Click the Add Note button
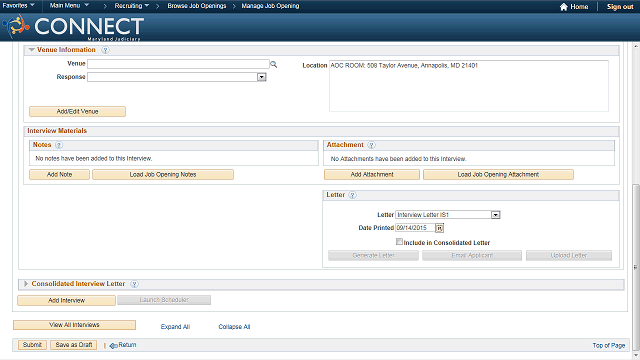Viewport: 640px width, 360px height. tap(60, 175)
